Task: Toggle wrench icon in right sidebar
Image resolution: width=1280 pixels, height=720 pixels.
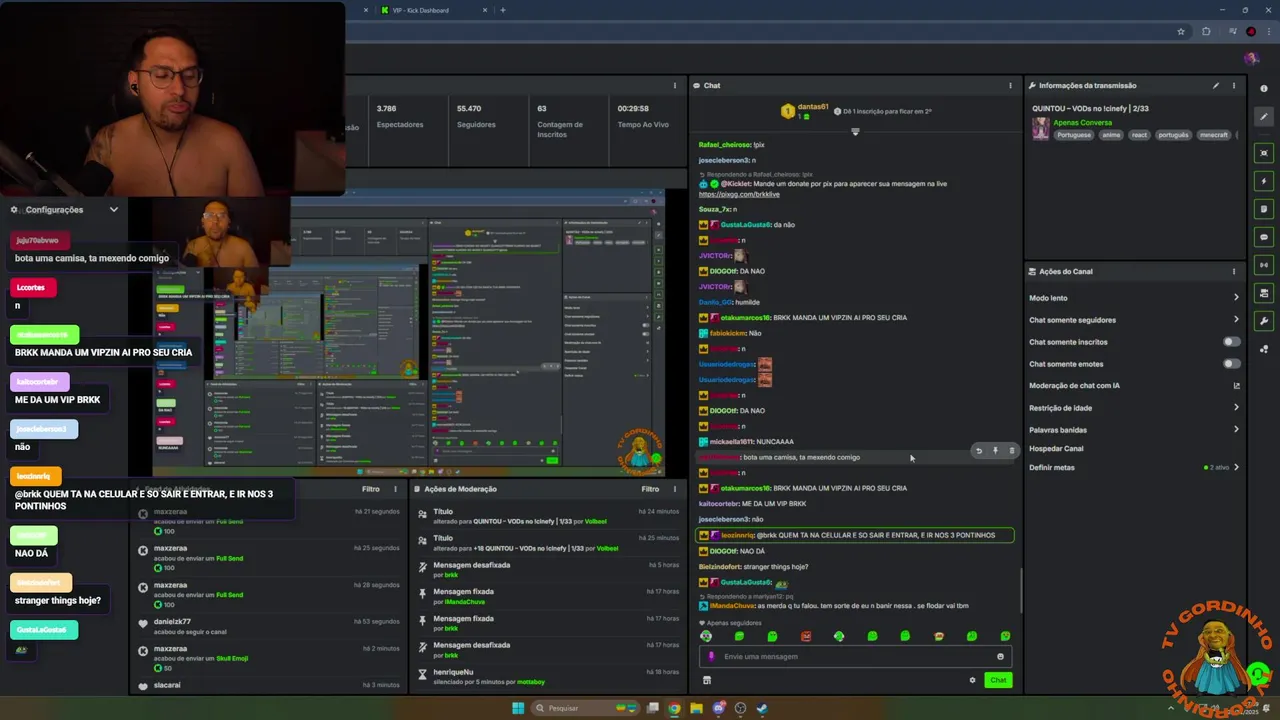Action: pyautogui.click(x=1265, y=321)
